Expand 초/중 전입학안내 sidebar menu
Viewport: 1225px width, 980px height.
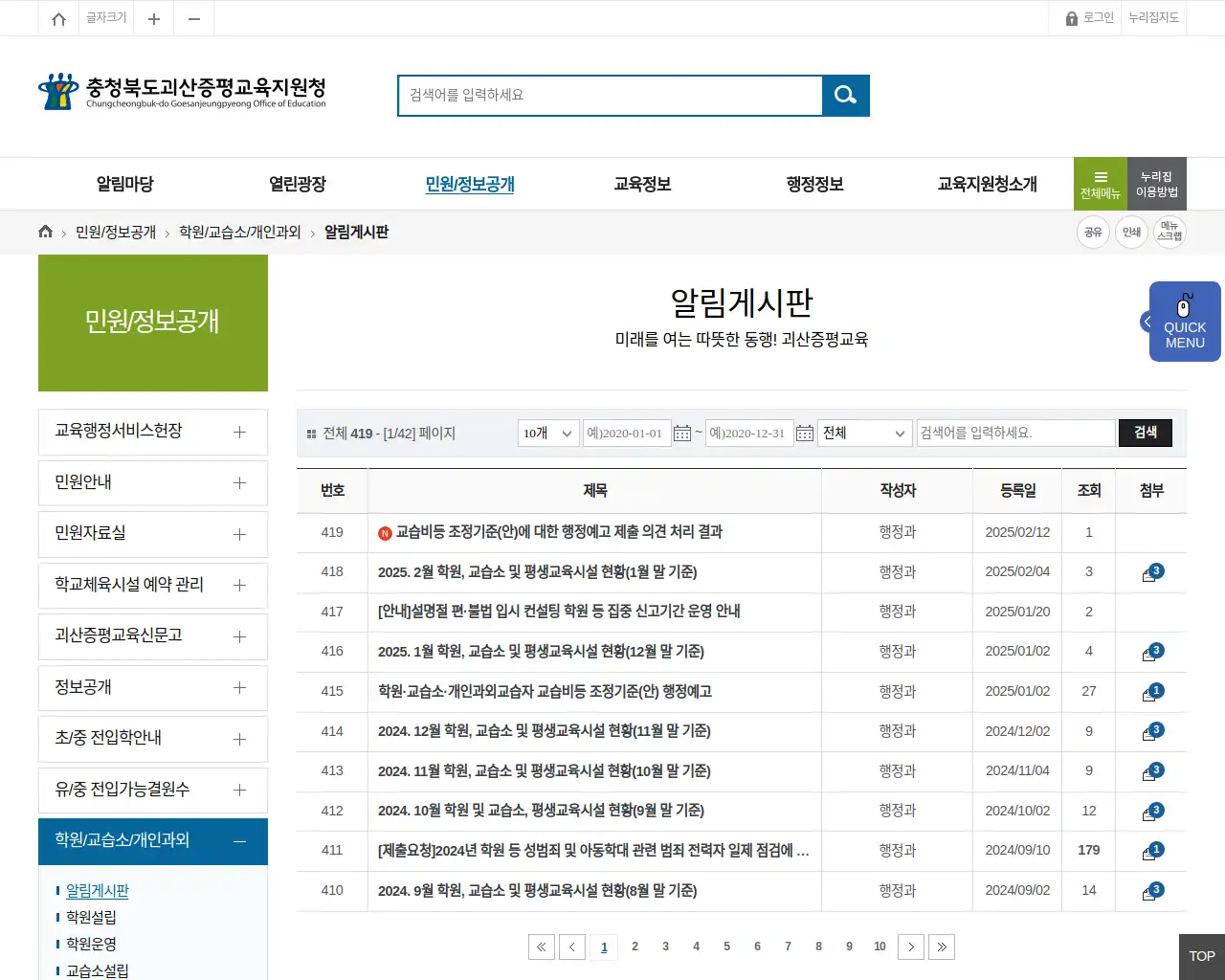click(153, 739)
